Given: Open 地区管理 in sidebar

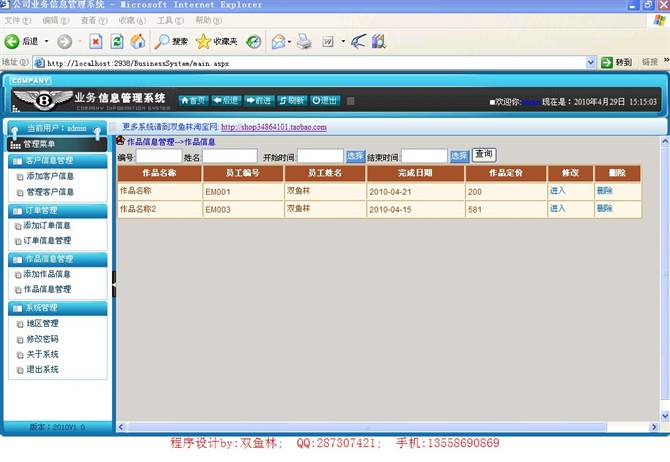Looking at the screenshot, I should pos(42,324).
